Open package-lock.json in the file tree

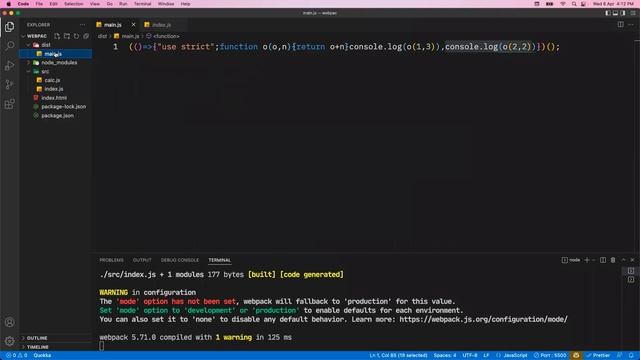(x=63, y=107)
